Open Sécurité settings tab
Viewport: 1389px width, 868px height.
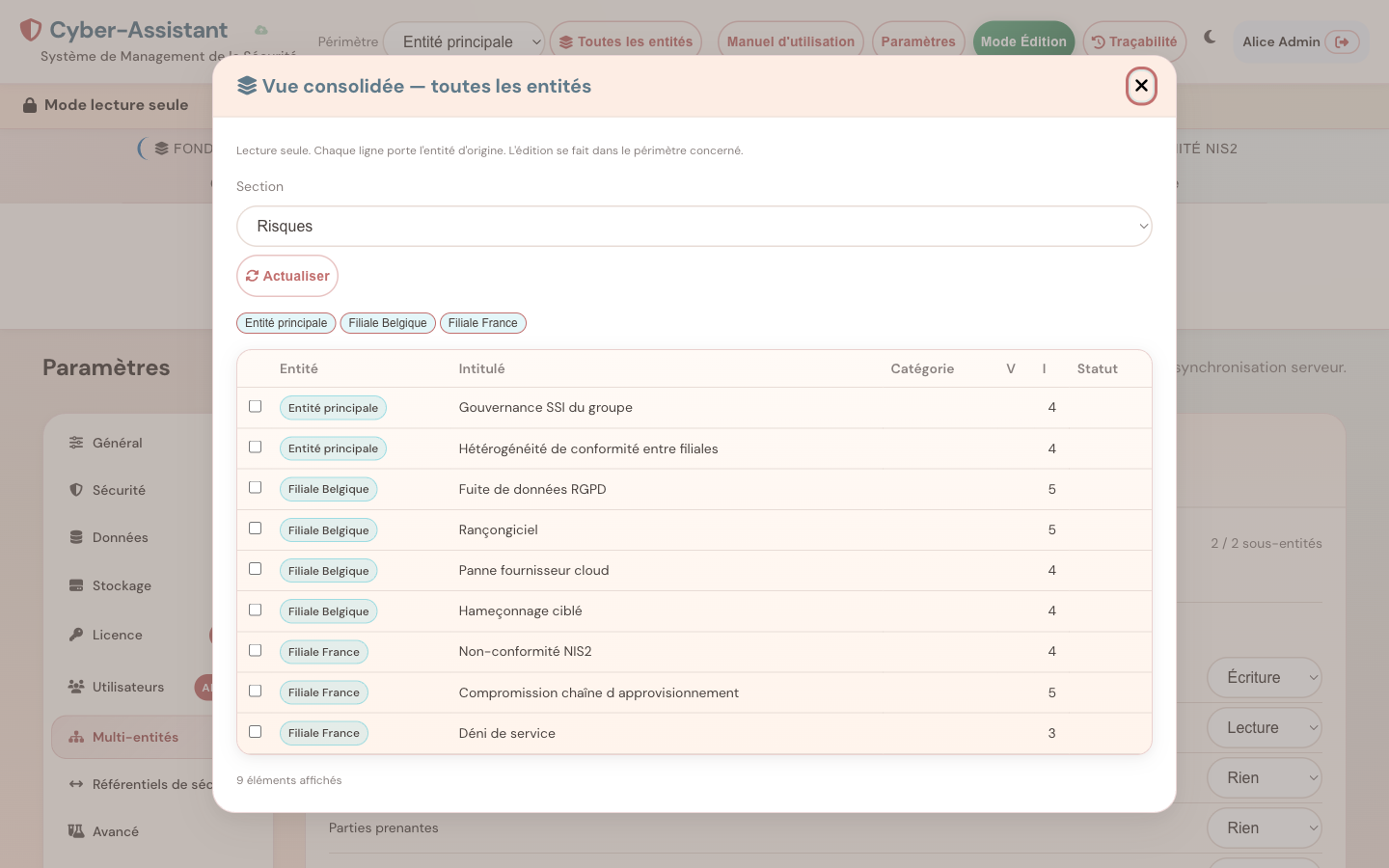point(133,490)
